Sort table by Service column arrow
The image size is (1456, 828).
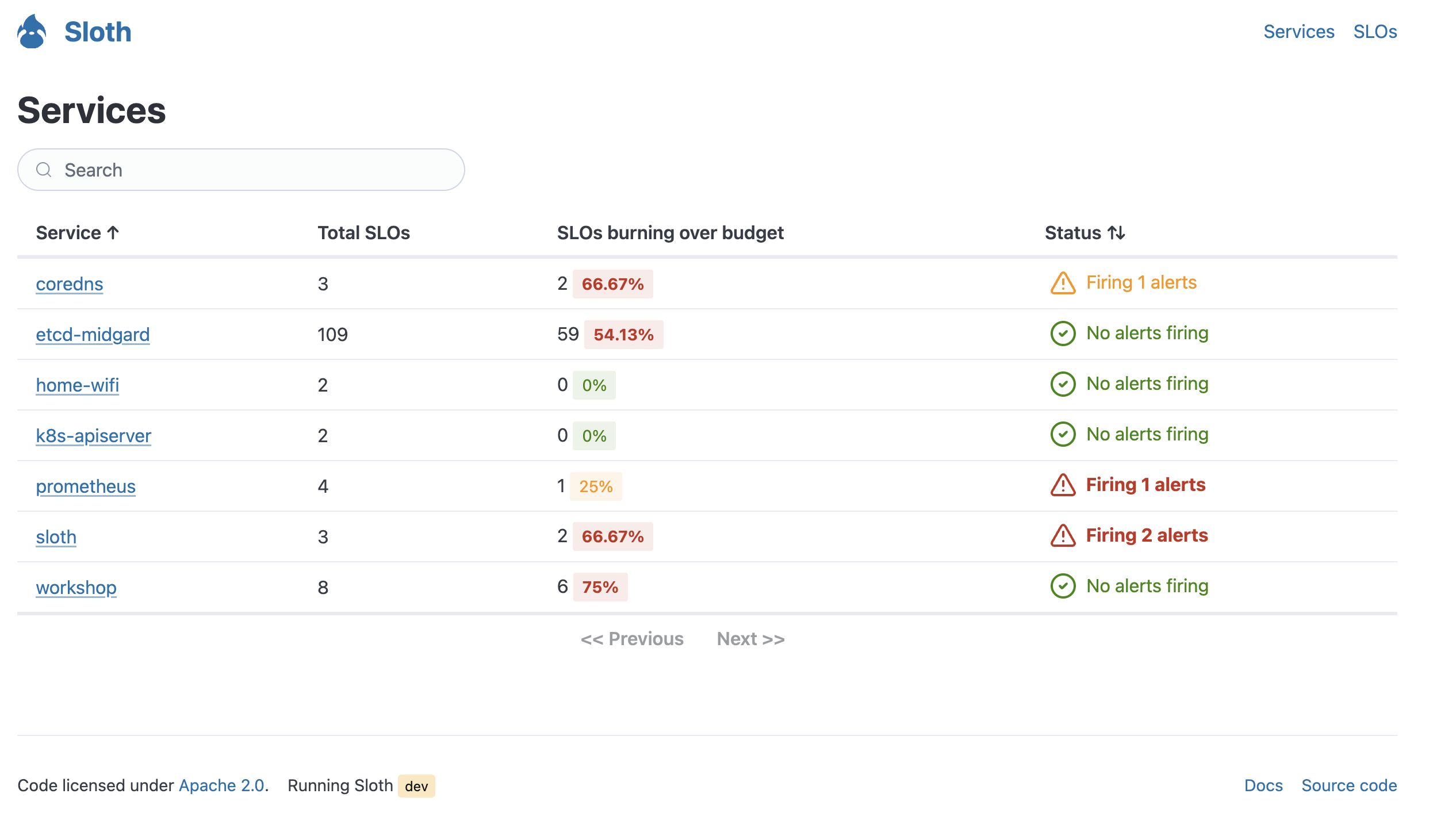coord(113,233)
